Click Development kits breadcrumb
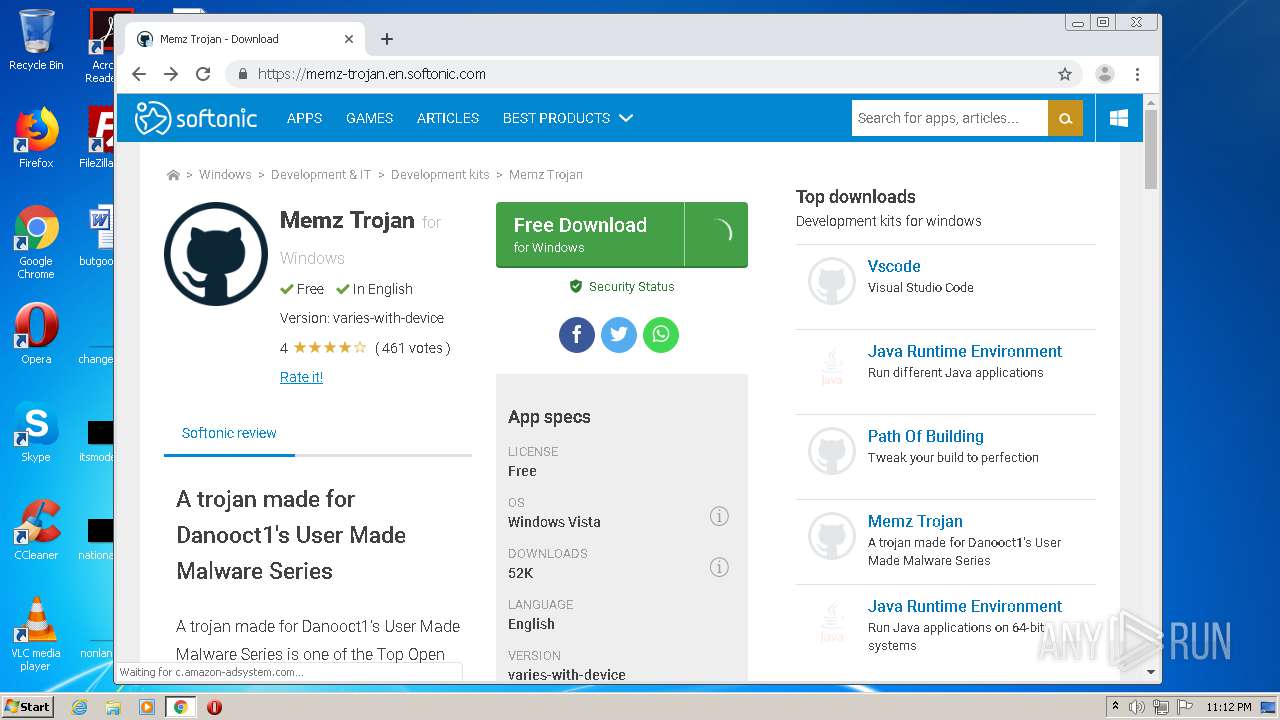Screen dimensions: 1280x720 point(440,175)
